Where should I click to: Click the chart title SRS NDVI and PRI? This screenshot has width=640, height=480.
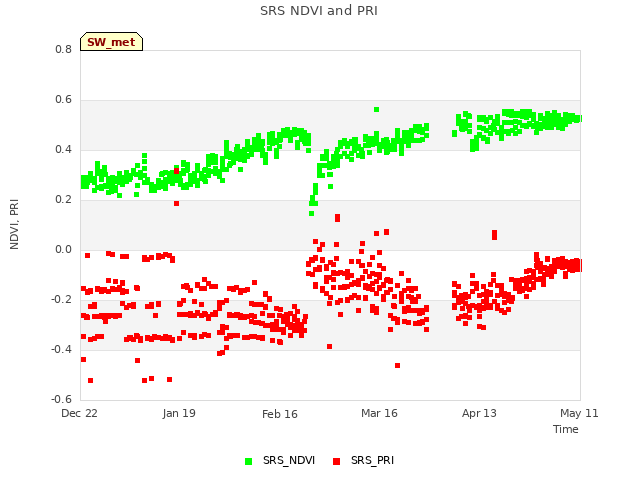tap(319, 11)
